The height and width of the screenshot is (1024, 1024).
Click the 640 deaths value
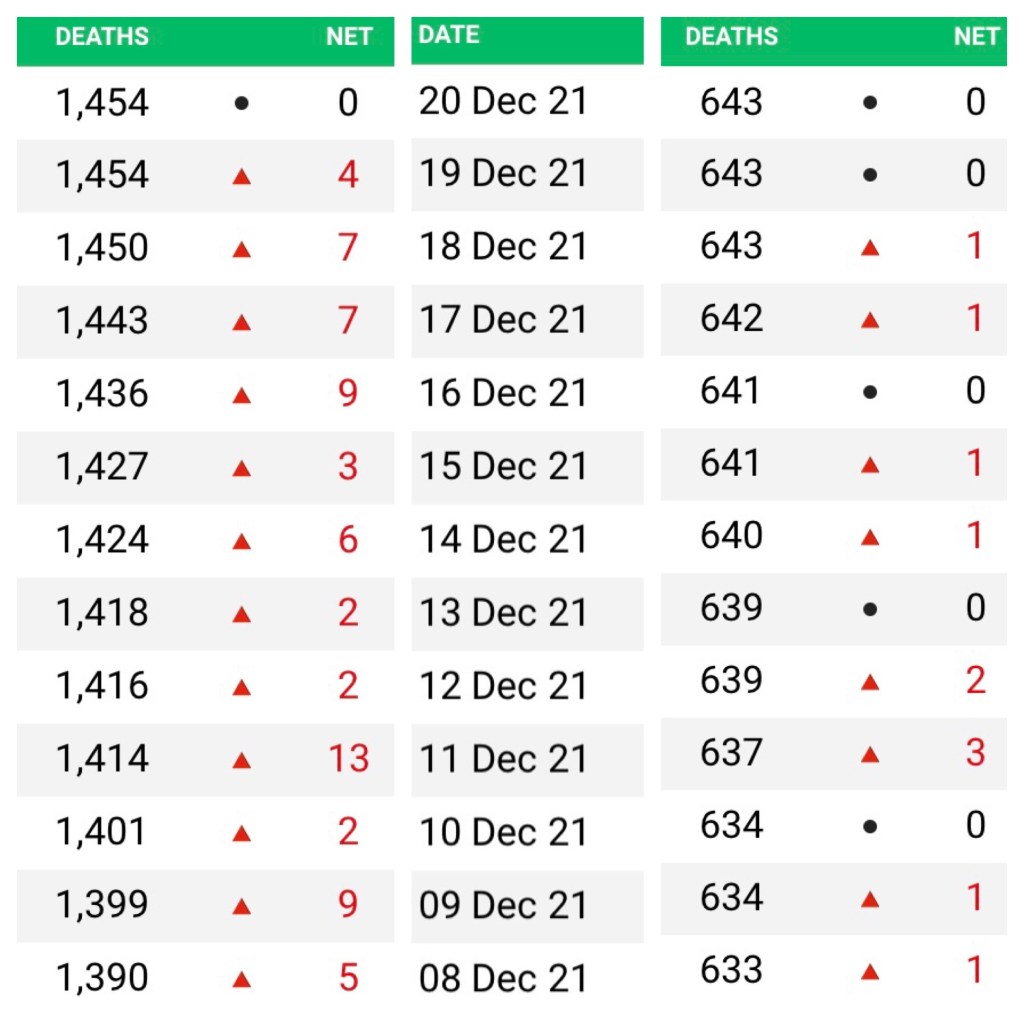click(x=731, y=536)
